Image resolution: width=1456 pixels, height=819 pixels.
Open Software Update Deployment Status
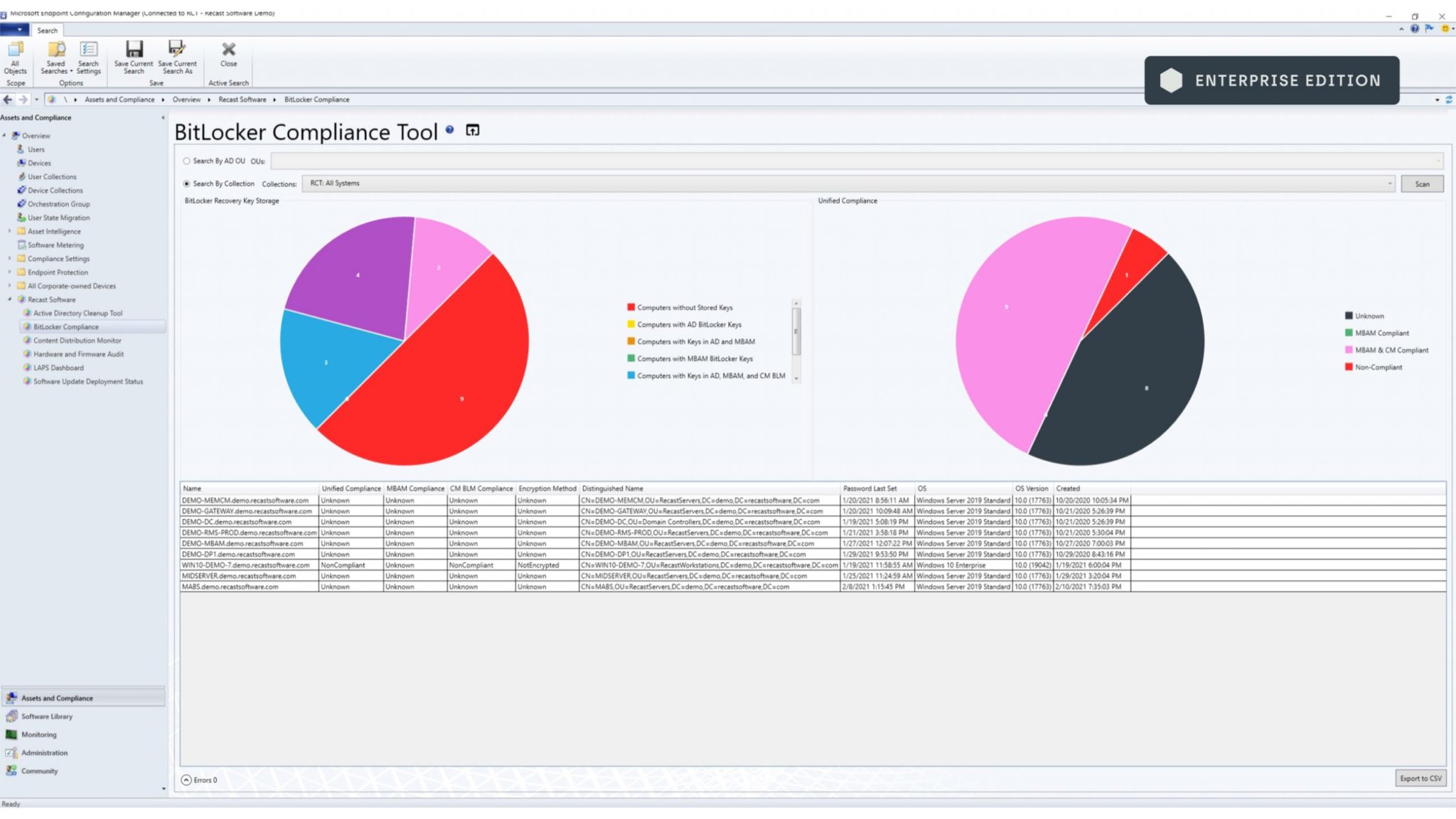pos(88,381)
